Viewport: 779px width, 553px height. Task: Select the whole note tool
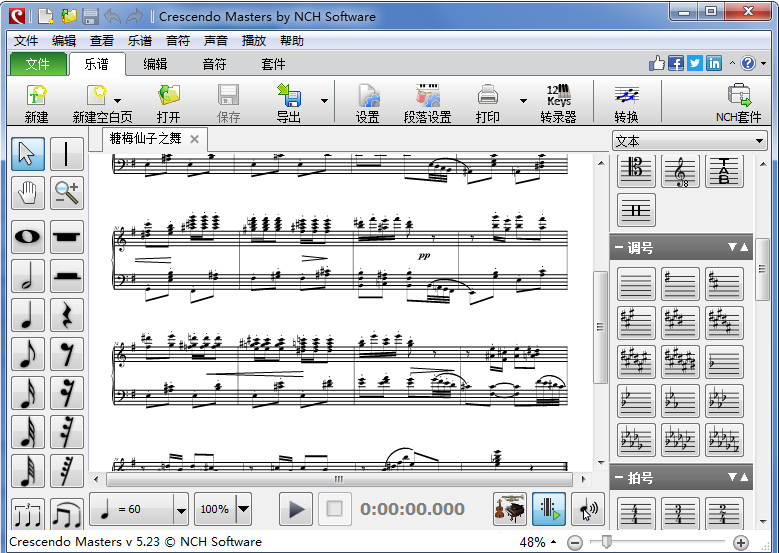tap(28, 237)
